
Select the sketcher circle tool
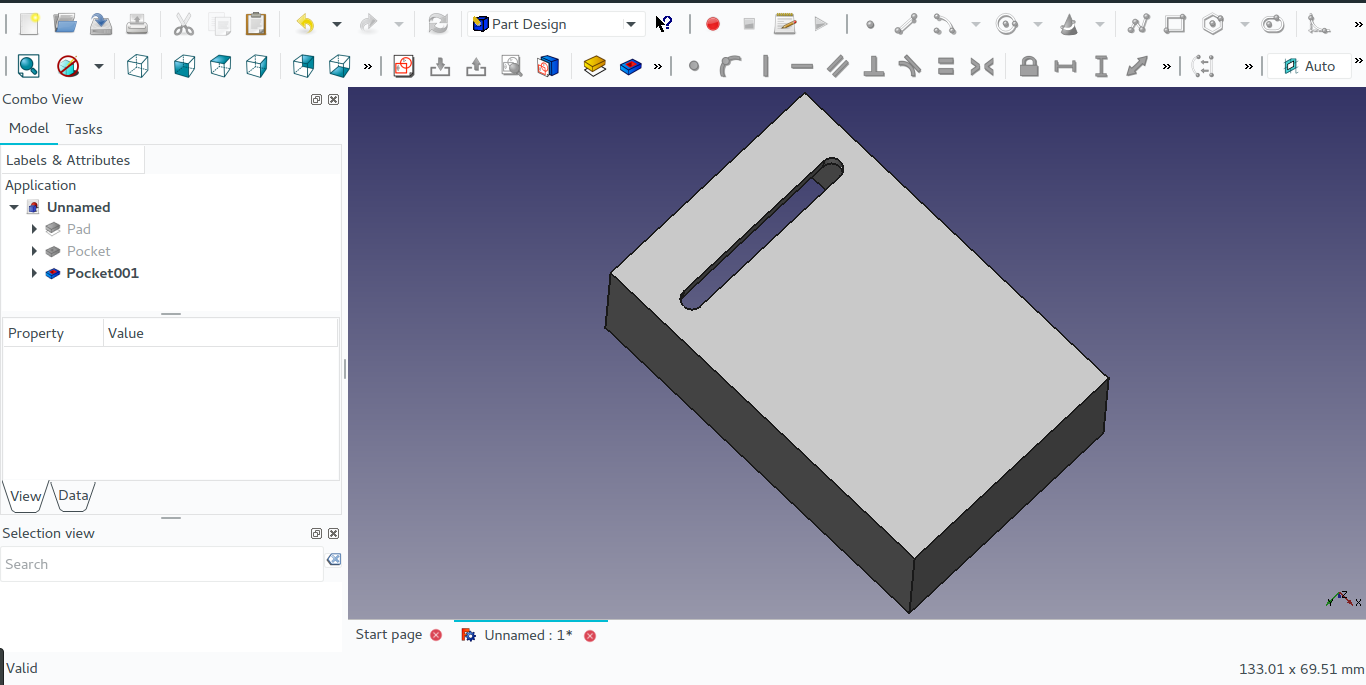point(1007,24)
